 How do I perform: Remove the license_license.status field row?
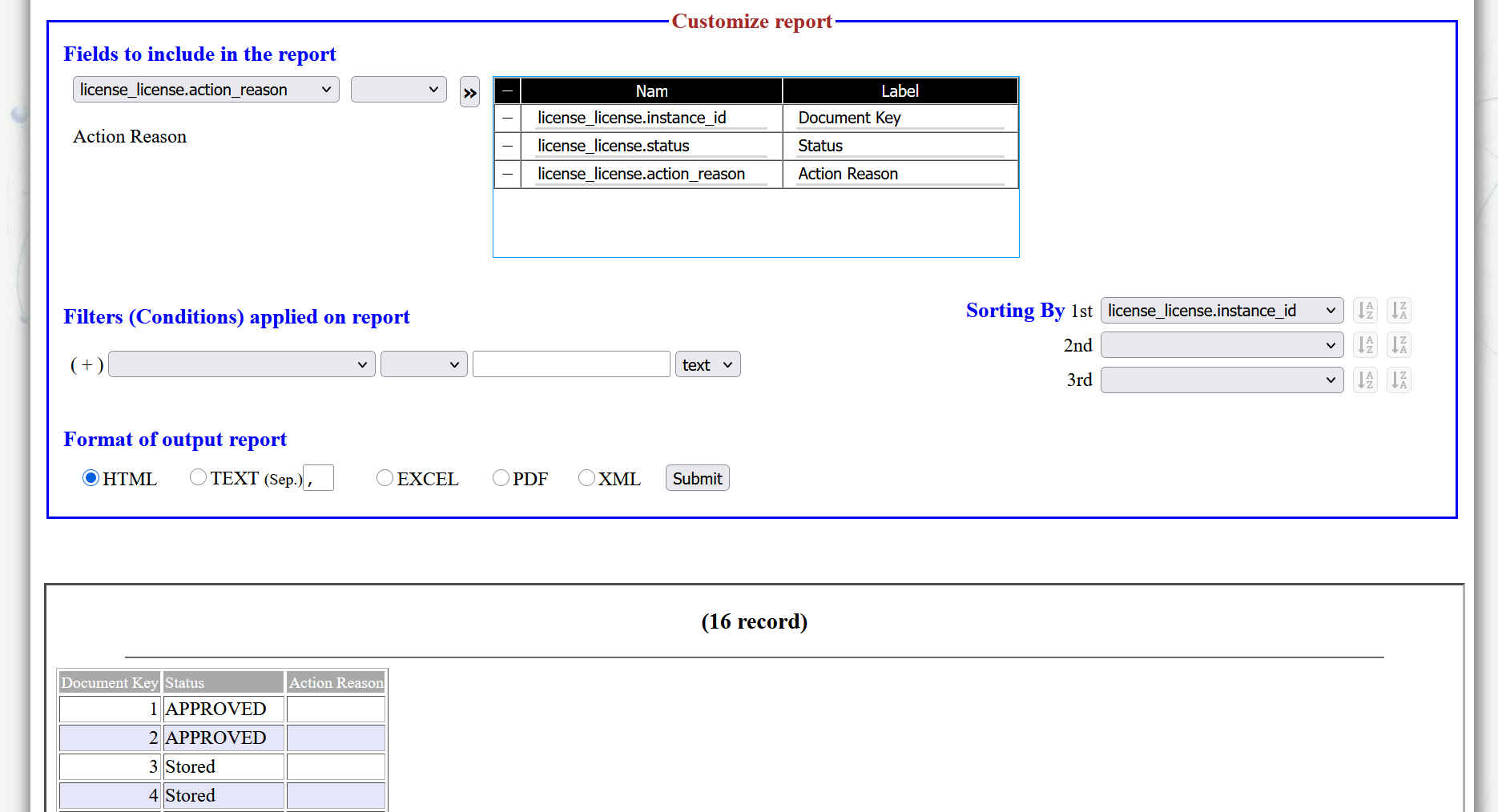[507, 147]
